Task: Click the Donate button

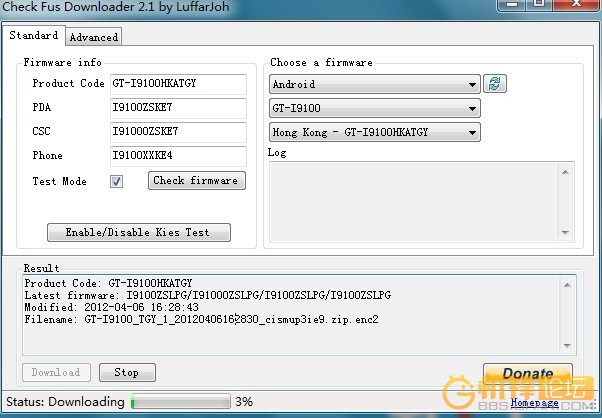Action: click(528, 374)
